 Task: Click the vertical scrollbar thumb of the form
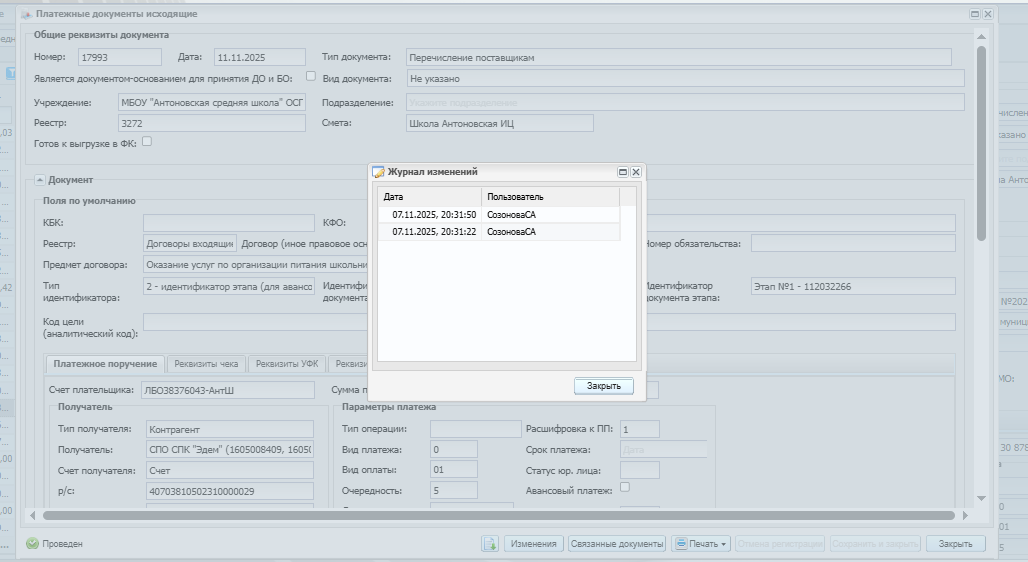(x=981, y=143)
